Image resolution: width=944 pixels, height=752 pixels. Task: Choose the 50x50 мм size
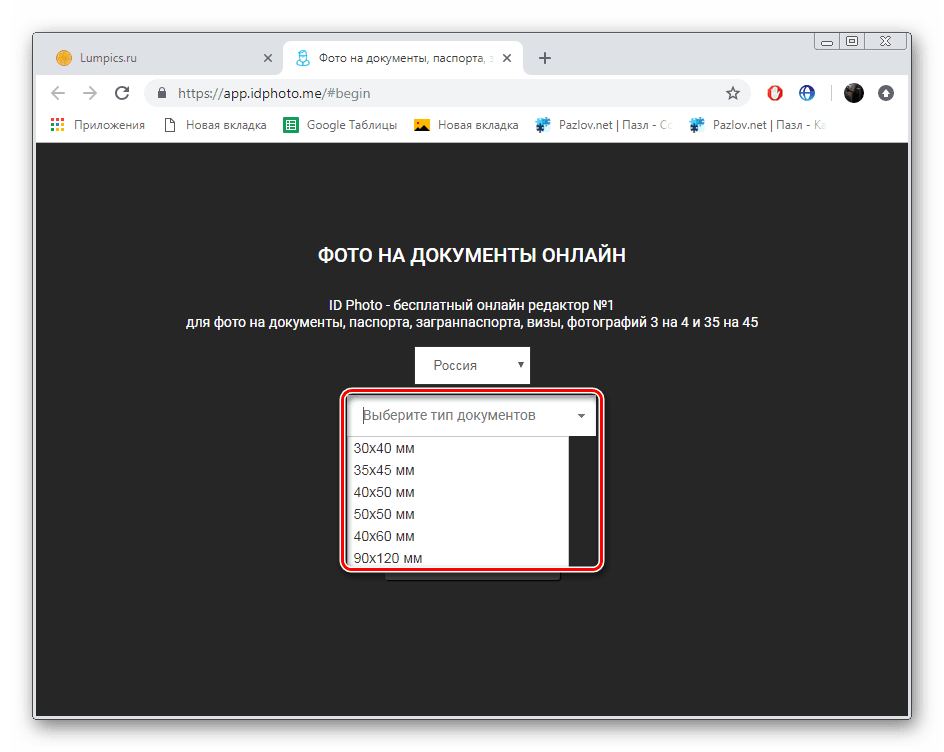tap(458, 514)
